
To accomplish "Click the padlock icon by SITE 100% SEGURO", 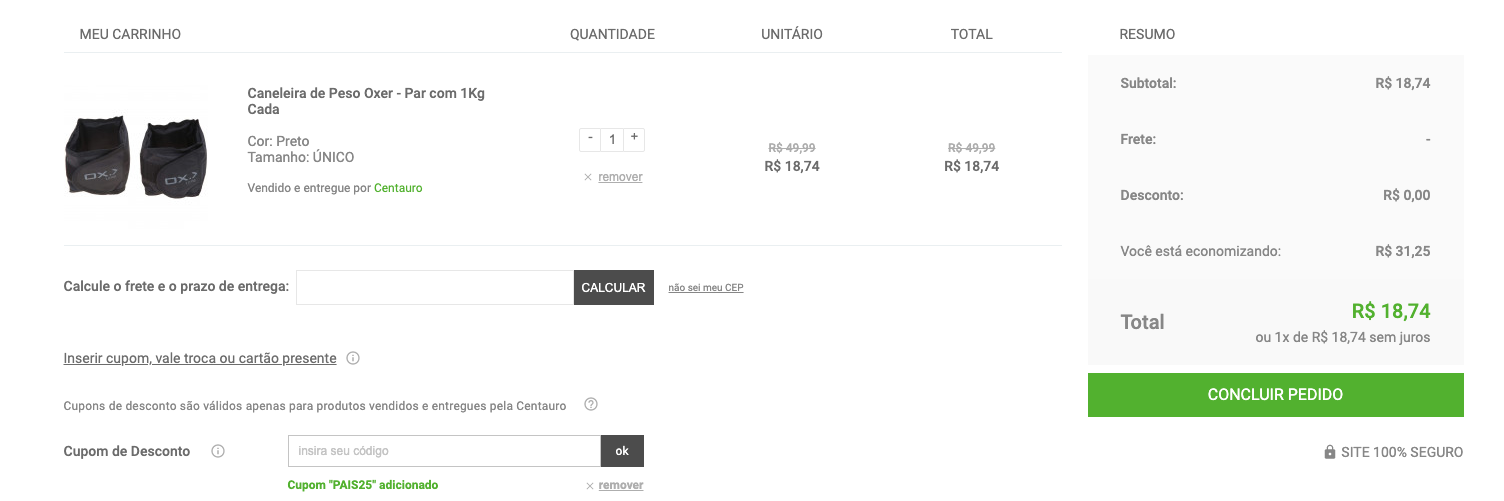I will (1330, 452).
